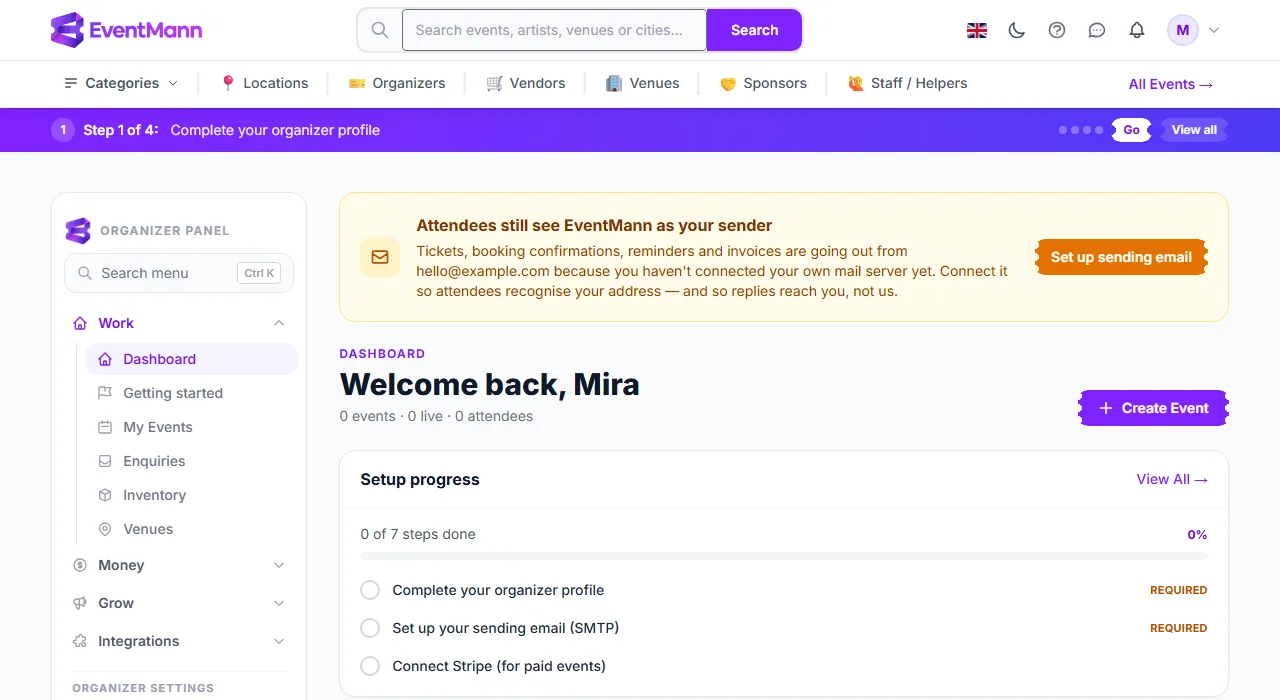Click the Money dollar icon

pyautogui.click(x=80, y=565)
